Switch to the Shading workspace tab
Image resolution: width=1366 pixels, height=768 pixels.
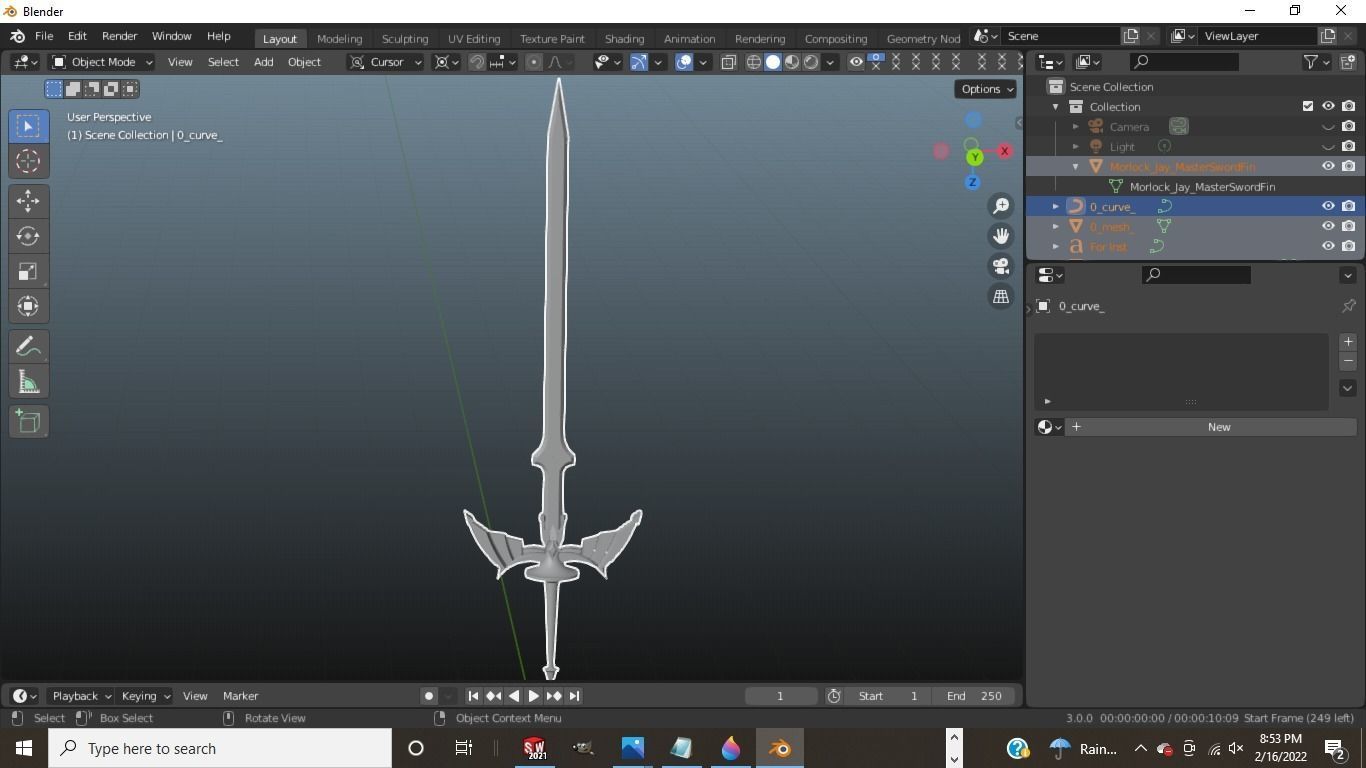624,38
